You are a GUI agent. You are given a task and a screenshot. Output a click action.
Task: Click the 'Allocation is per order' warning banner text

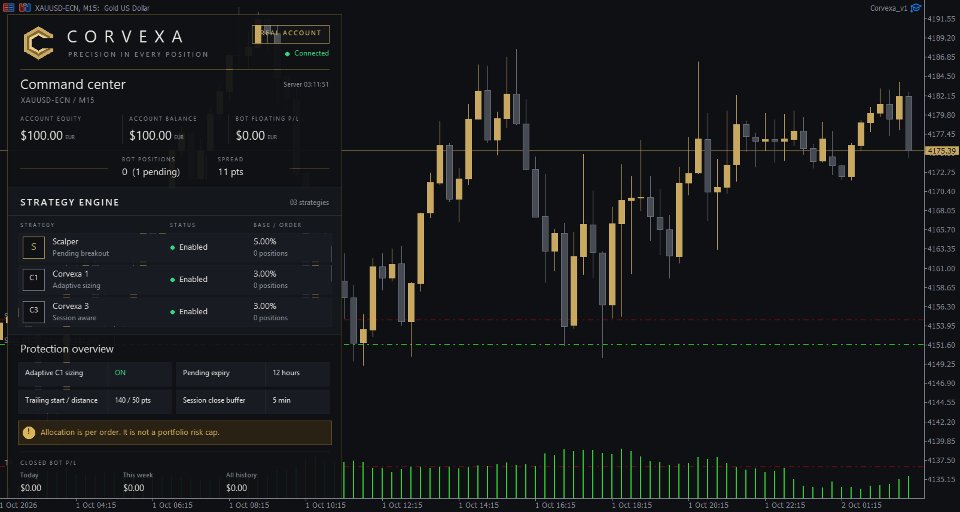coord(130,432)
